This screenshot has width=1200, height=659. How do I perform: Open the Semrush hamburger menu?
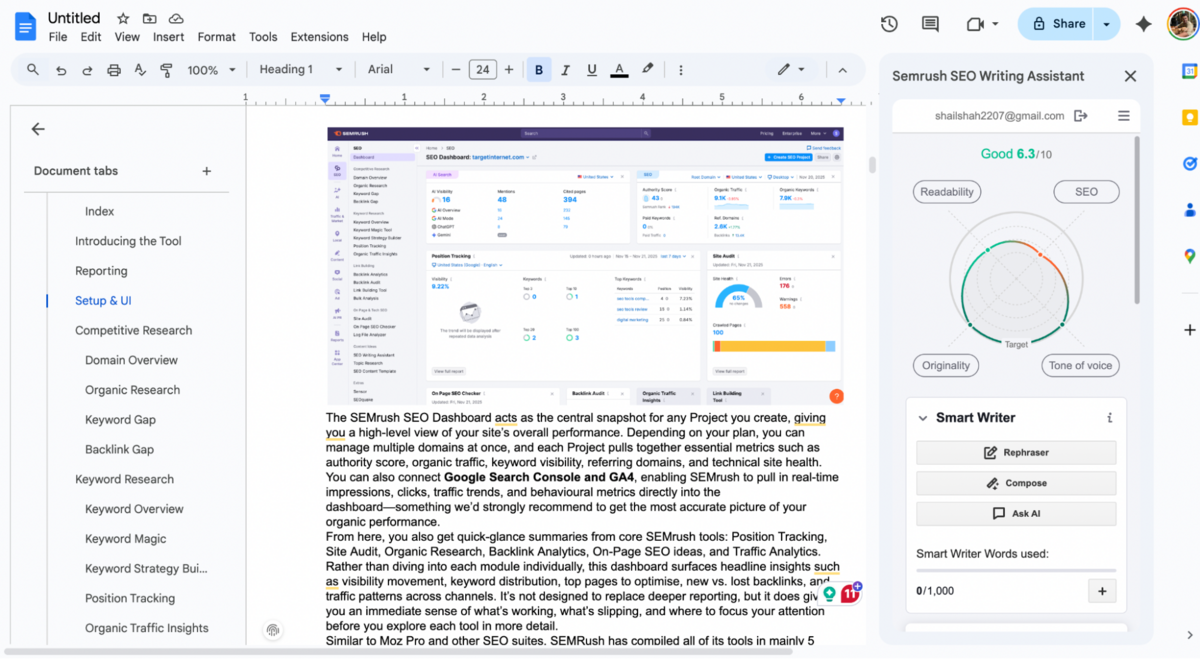pyautogui.click(x=1124, y=116)
